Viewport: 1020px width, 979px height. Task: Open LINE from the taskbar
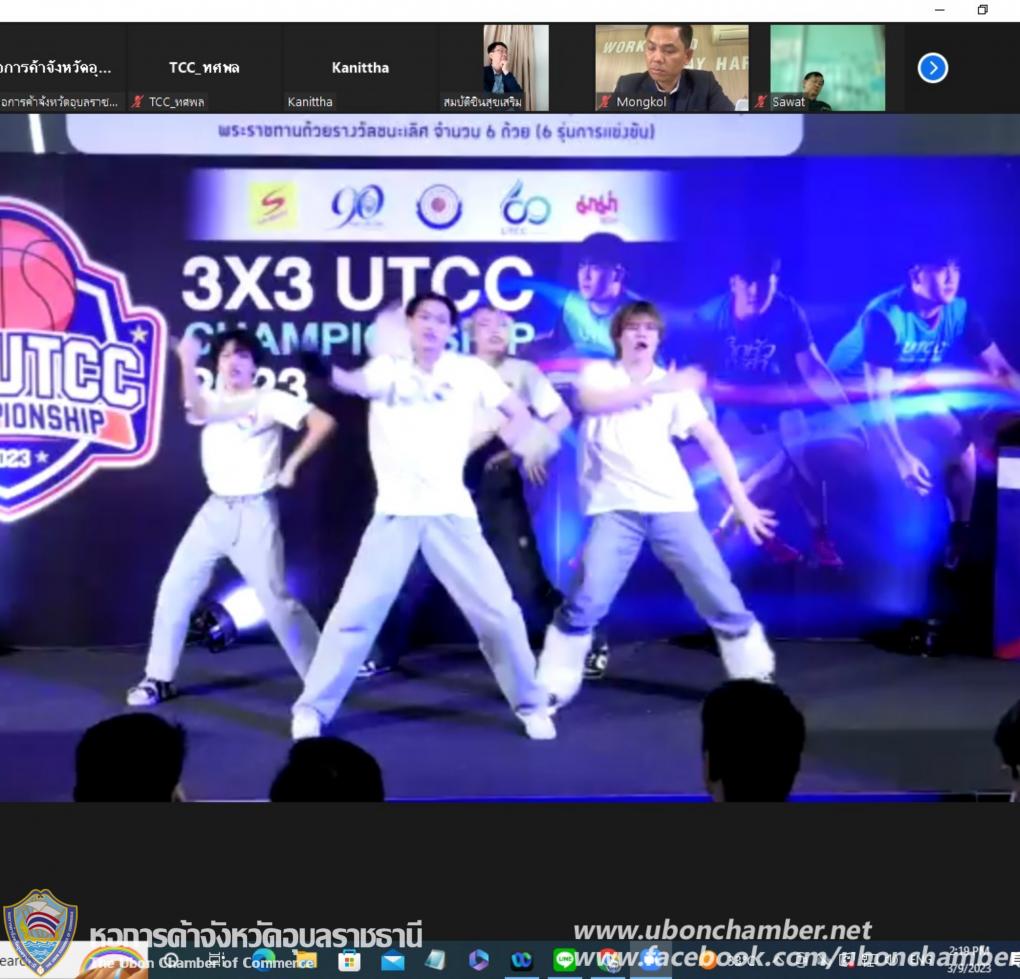(564, 960)
